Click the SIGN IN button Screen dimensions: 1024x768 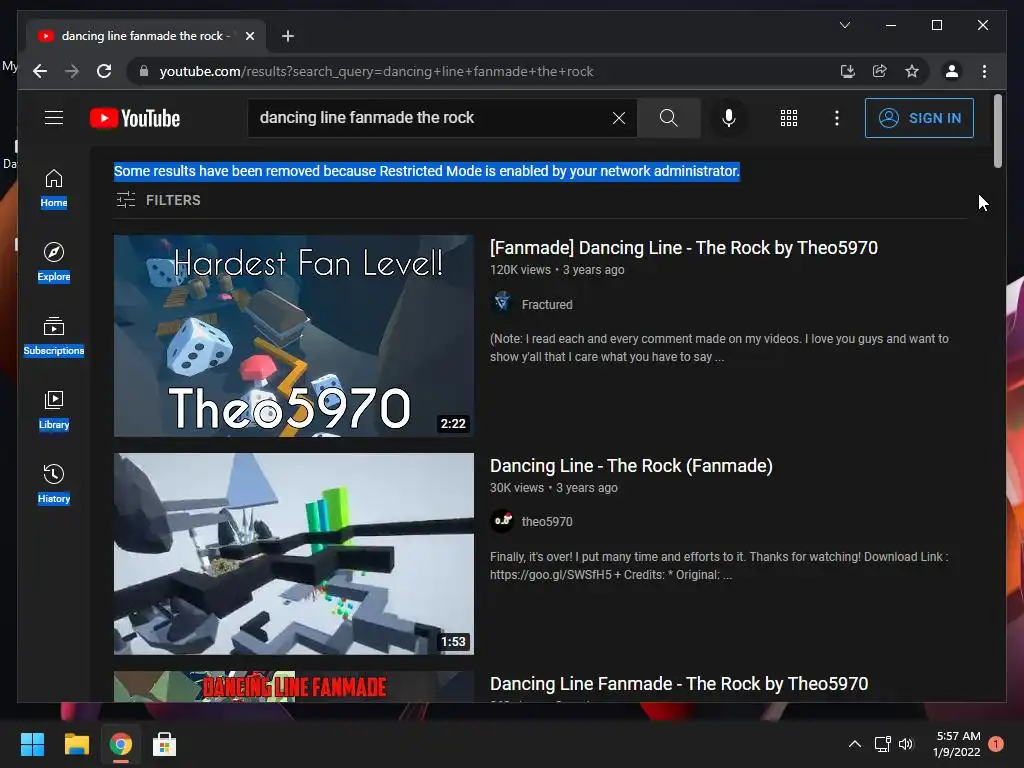point(919,118)
